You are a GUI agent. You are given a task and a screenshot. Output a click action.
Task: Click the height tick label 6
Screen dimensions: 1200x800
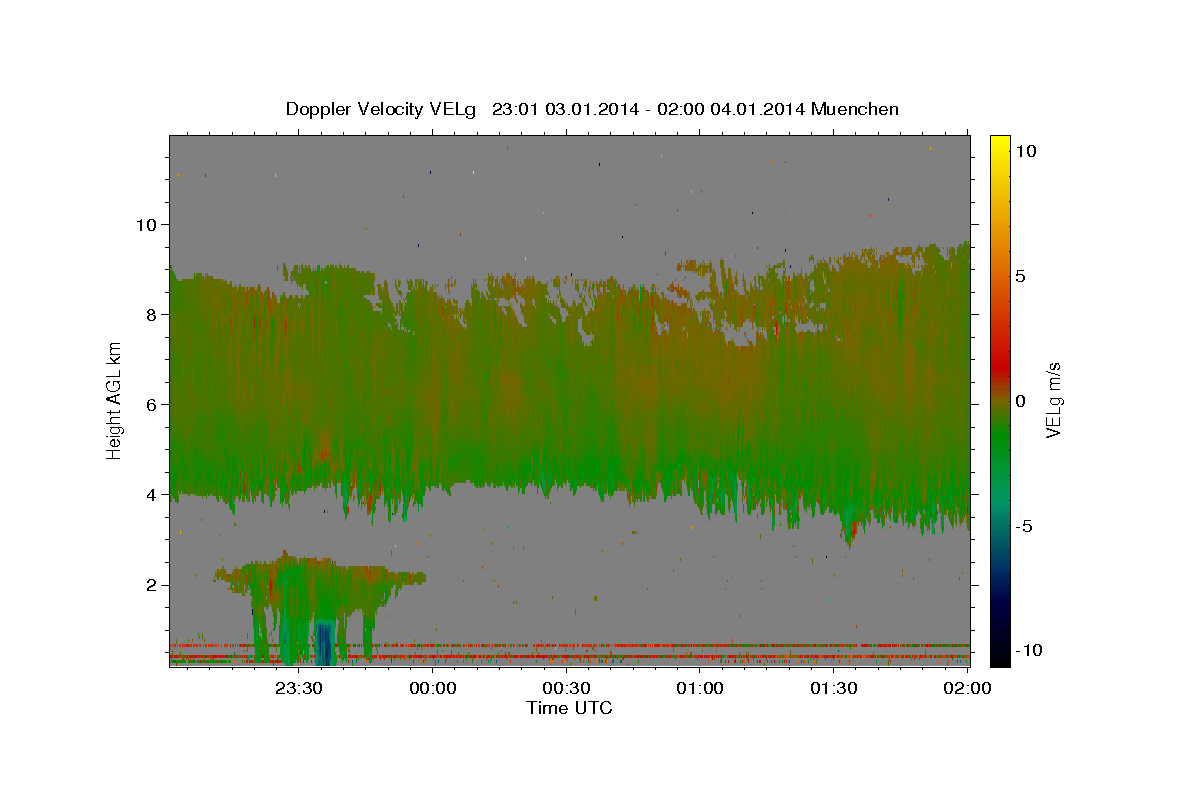point(152,404)
